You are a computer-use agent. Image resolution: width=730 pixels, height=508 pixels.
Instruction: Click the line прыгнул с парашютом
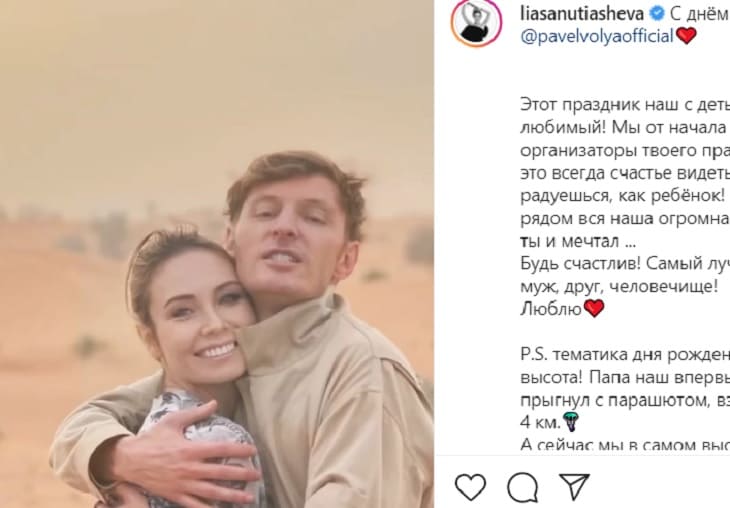pos(625,400)
